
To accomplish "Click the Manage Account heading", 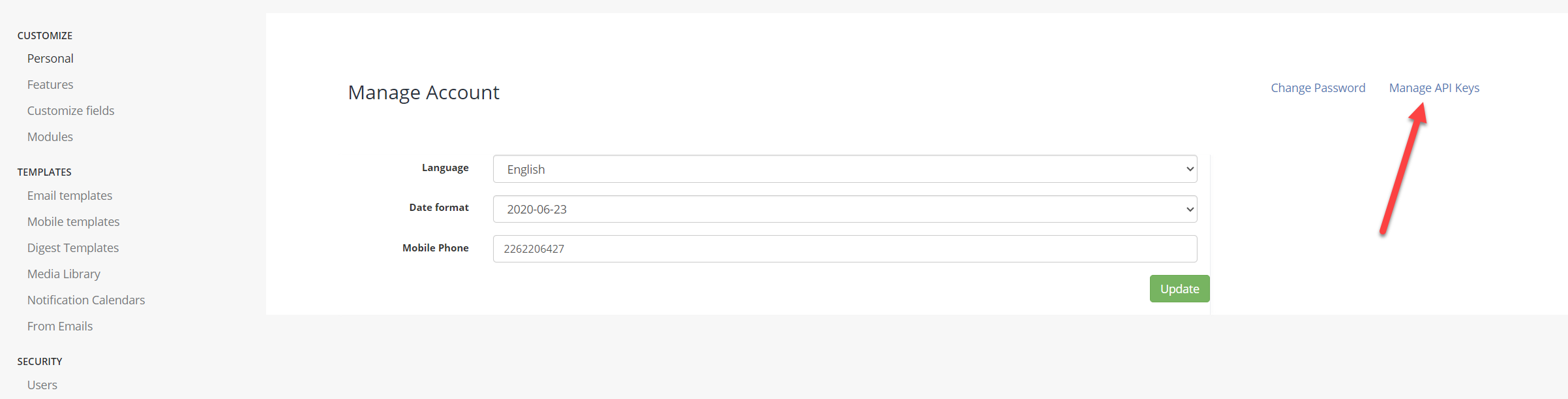I will click(423, 92).
